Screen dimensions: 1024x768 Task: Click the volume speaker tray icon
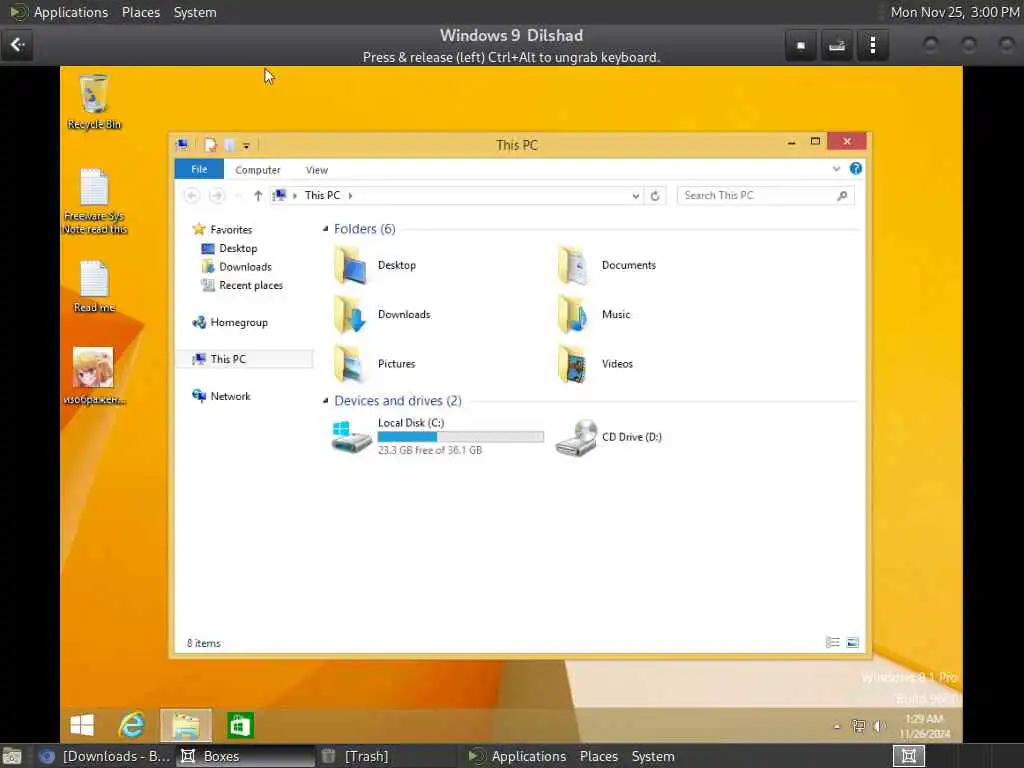[x=880, y=726]
